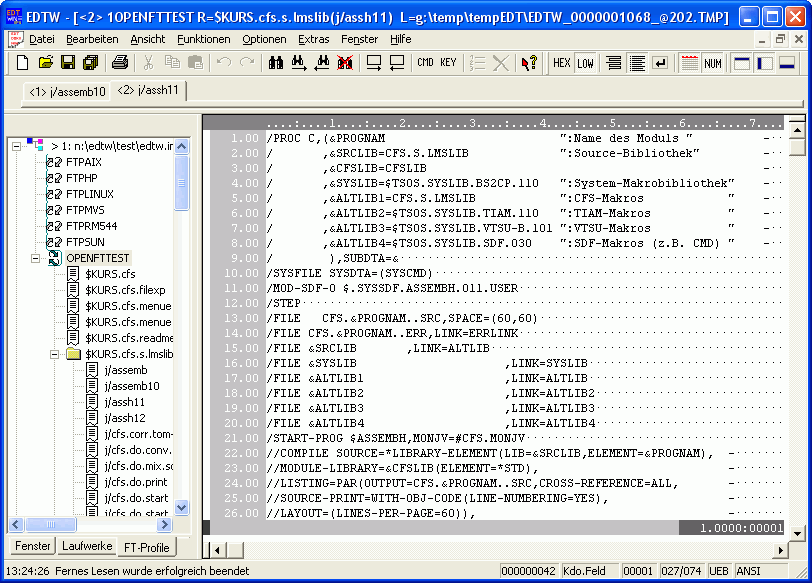Collapse the root n:\edtw\test tree node
The width and height of the screenshot is (812, 583).
(17, 146)
